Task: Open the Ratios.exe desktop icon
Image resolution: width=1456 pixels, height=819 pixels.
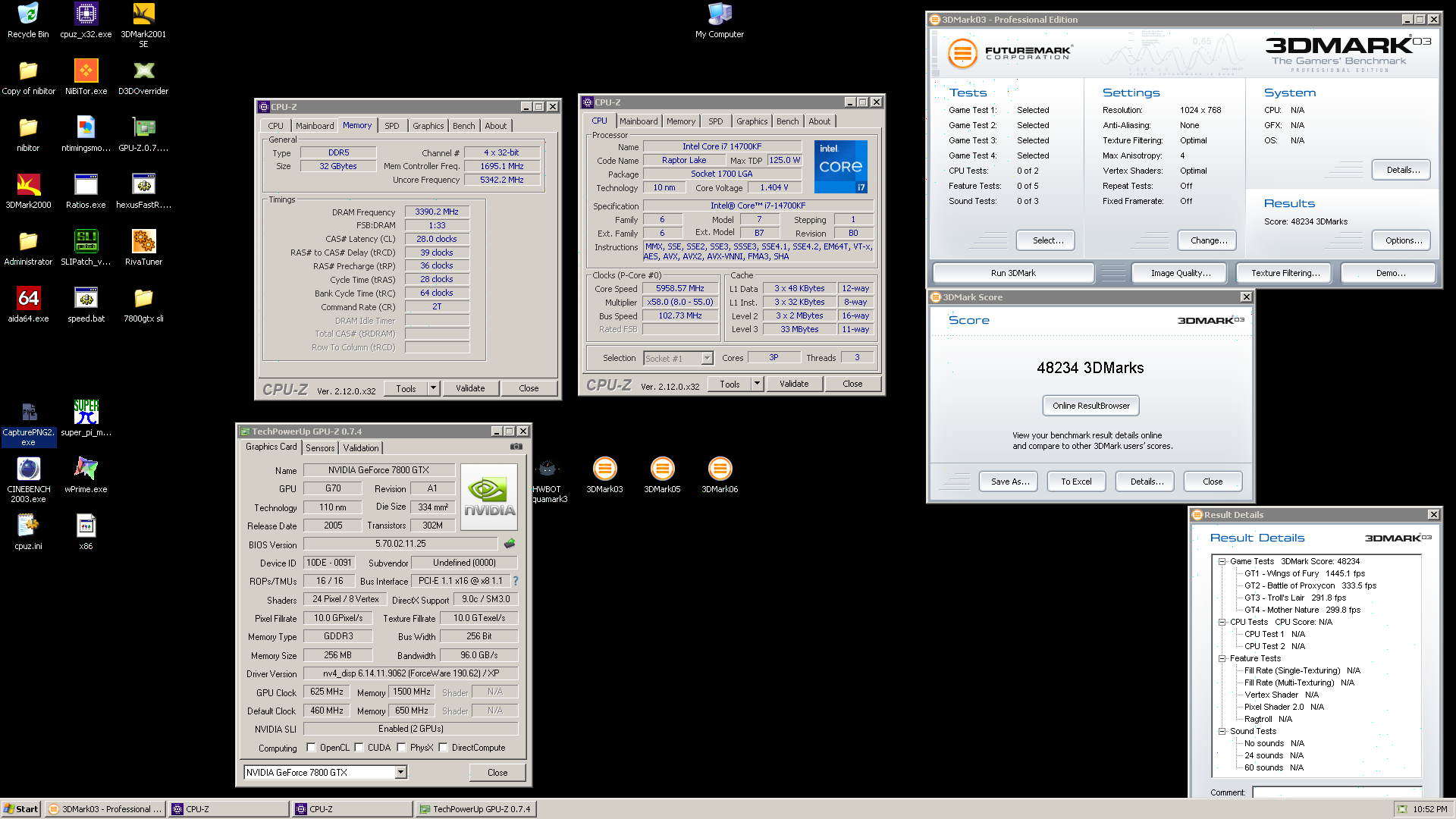Action: click(x=86, y=191)
